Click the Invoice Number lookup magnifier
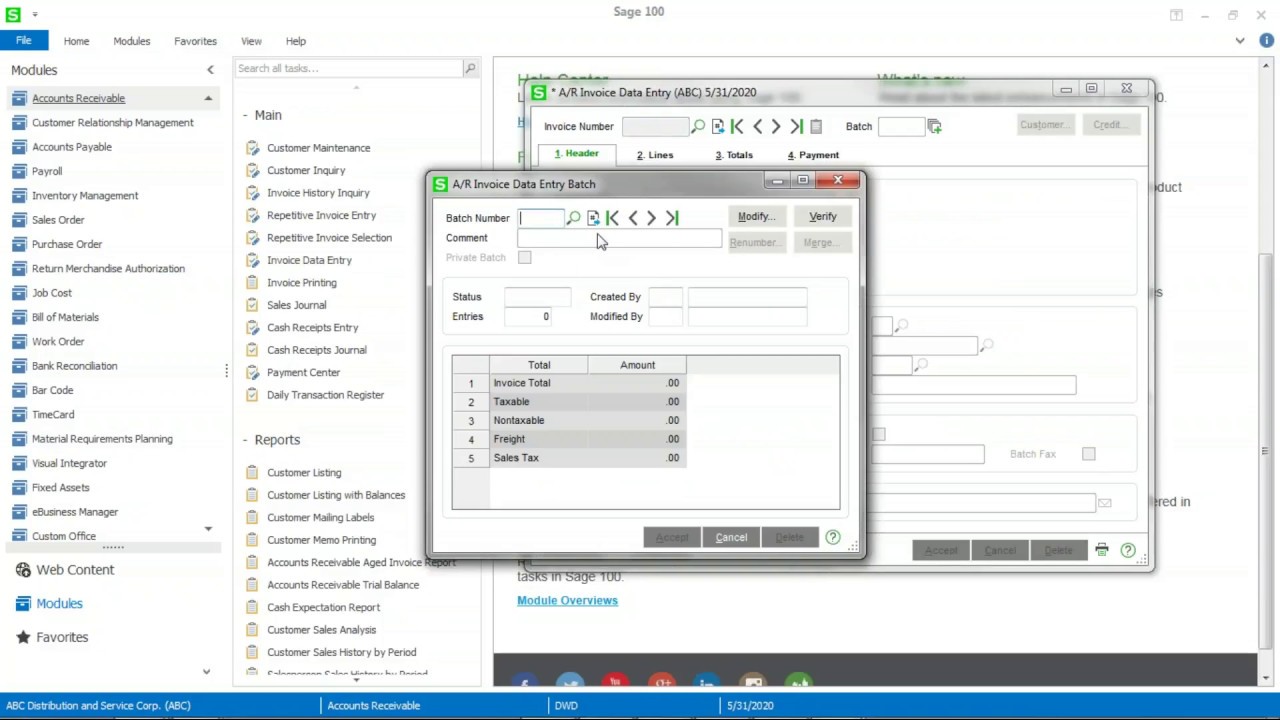This screenshot has width=1280, height=720. point(698,126)
